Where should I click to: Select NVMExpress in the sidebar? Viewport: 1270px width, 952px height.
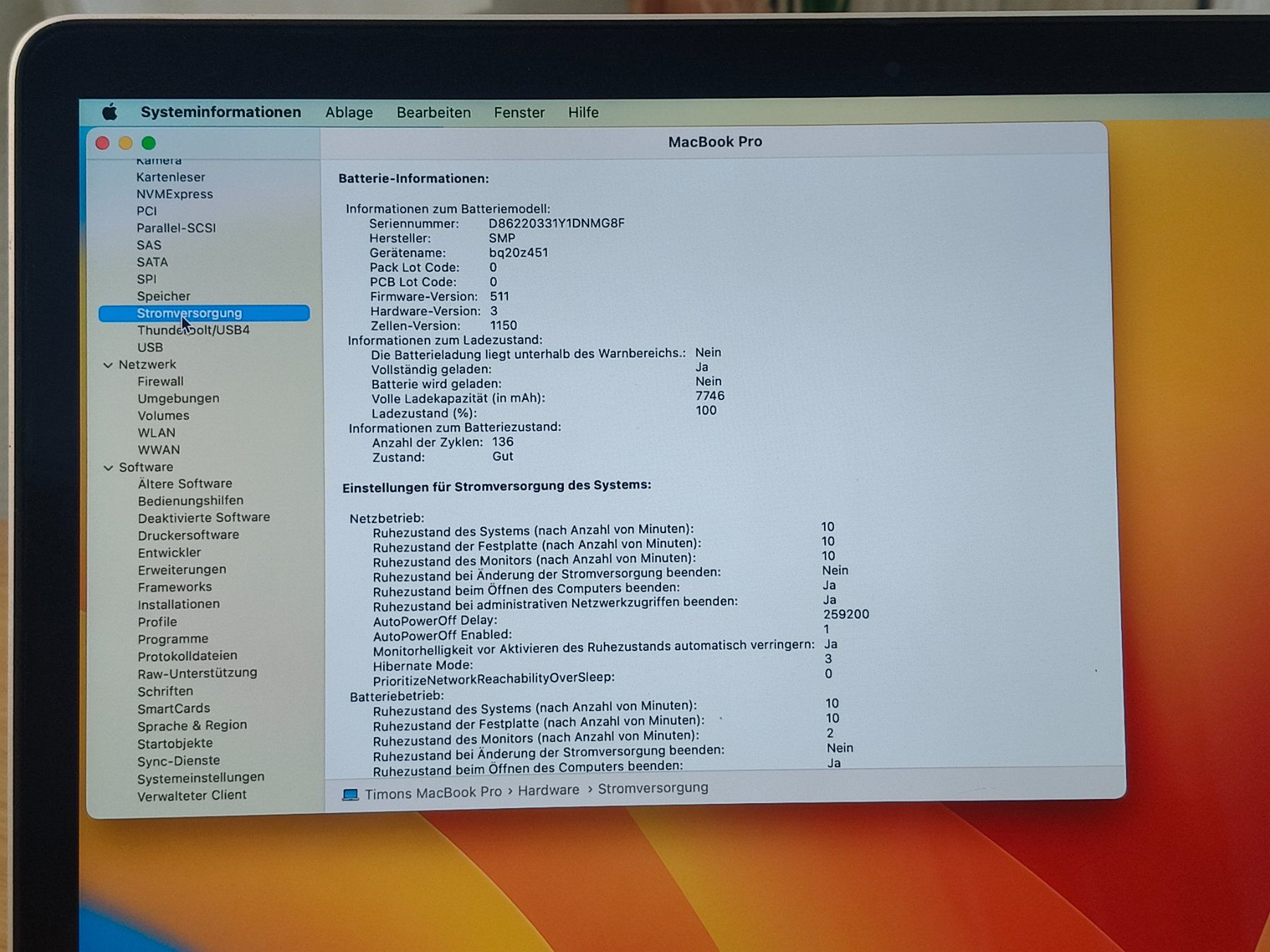[x=174, y=195]
